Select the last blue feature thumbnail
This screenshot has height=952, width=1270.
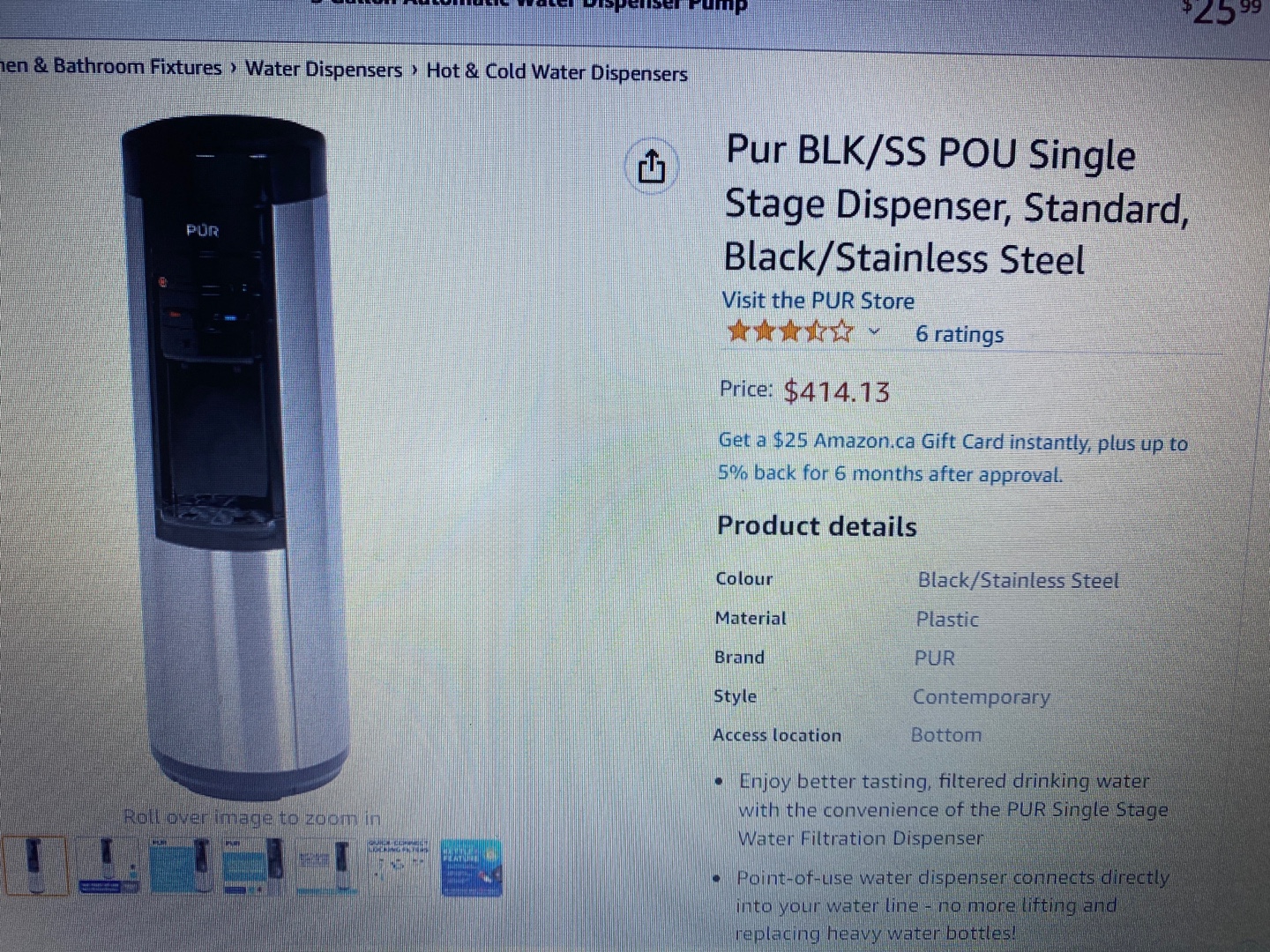pyautogui.click(x=471, y=867)
